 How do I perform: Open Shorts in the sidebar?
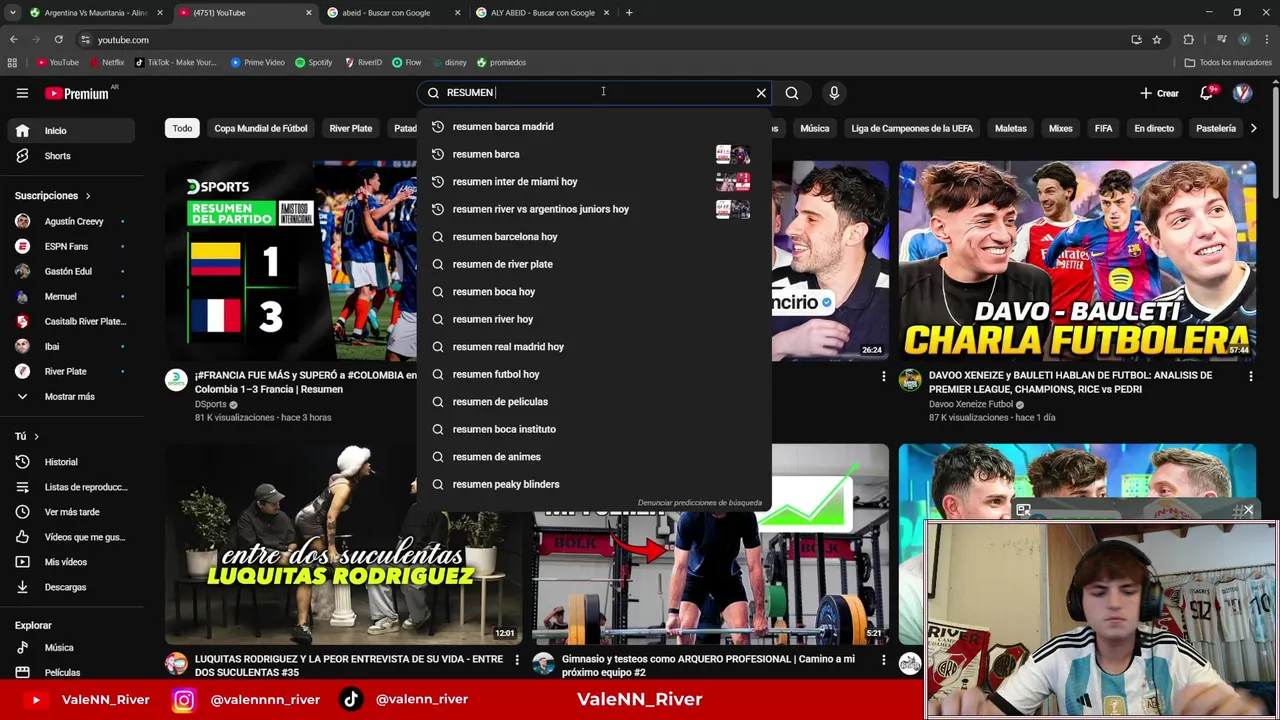click(70, 156)
